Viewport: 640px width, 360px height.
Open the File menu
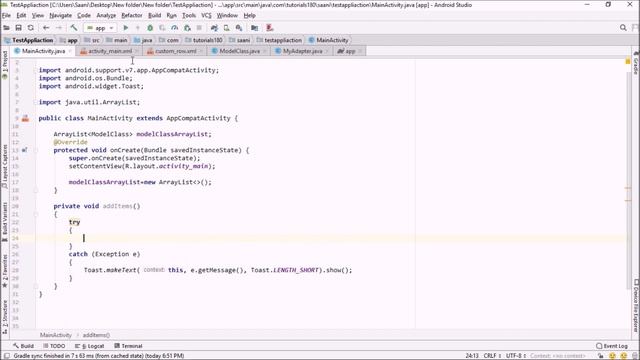coord(6,16)
